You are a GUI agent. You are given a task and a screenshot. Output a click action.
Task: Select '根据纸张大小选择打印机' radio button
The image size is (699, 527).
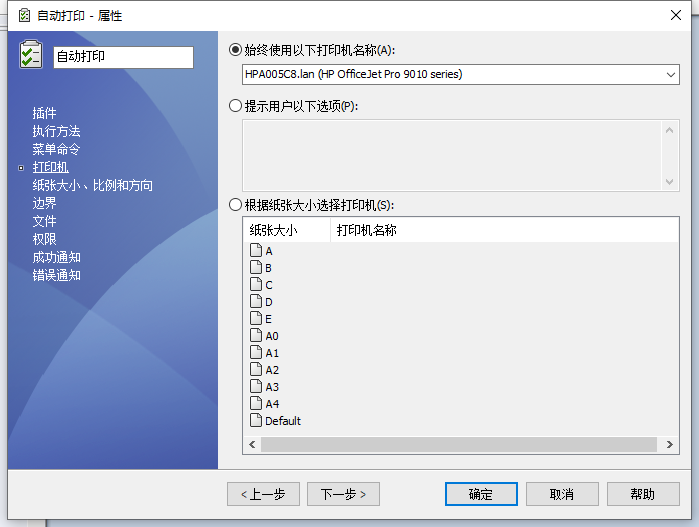pos(235,205)
